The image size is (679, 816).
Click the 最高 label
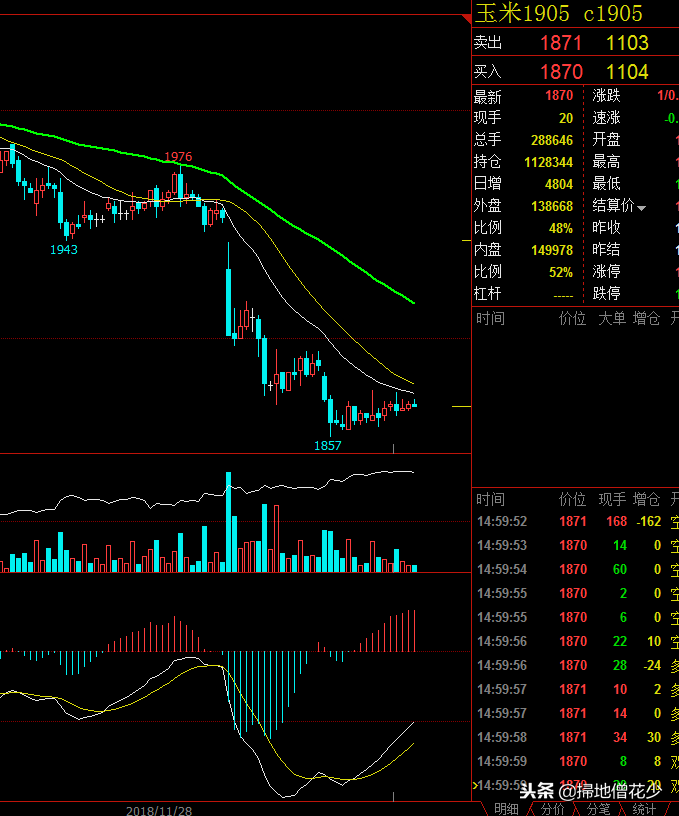[x=606, y=162]
